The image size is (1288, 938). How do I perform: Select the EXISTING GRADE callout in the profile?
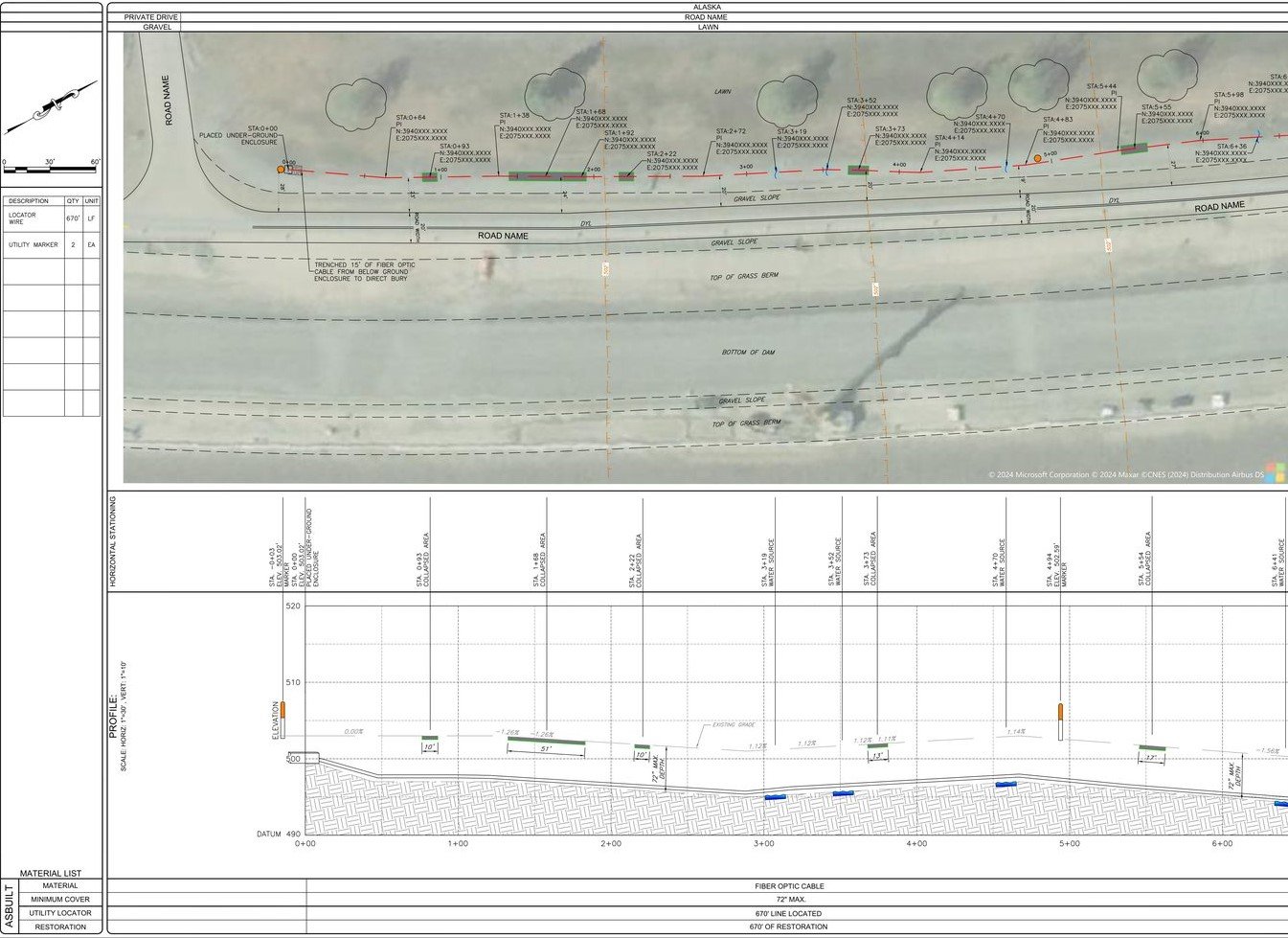tap(733, 725)
